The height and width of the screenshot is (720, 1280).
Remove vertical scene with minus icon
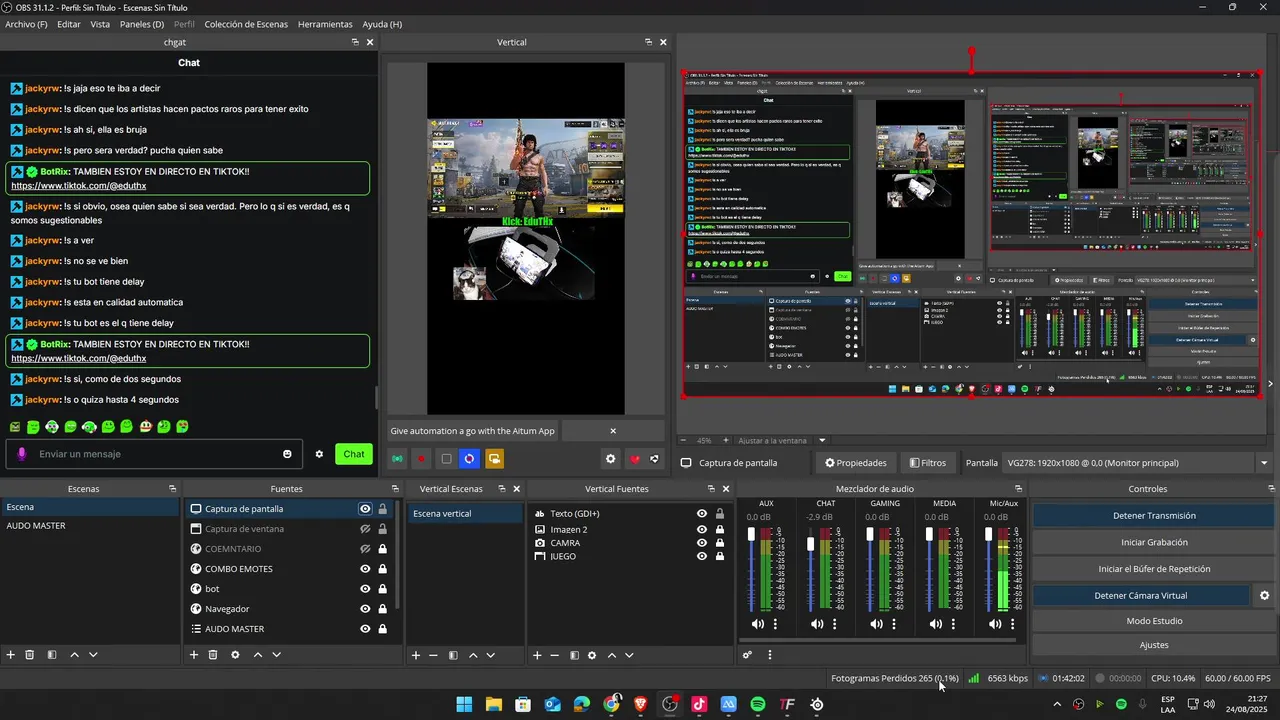433,655
